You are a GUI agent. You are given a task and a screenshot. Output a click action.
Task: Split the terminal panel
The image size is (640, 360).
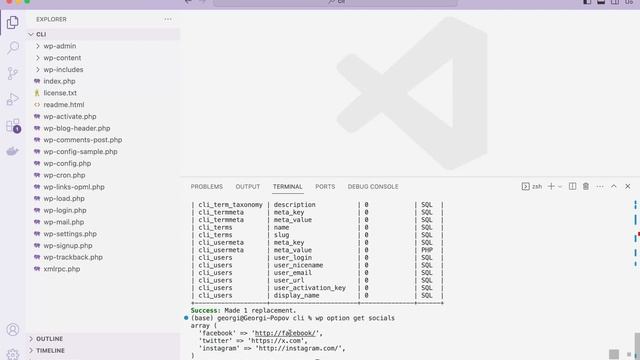572,187
